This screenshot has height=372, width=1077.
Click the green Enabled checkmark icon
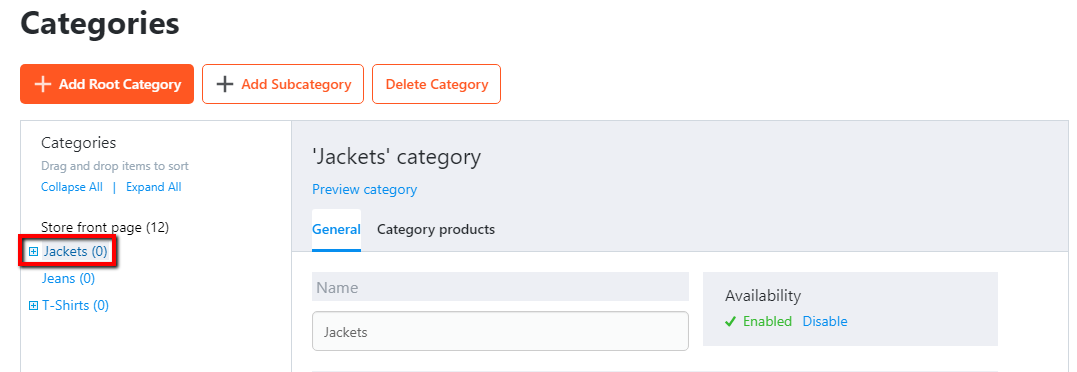[731, 322]
